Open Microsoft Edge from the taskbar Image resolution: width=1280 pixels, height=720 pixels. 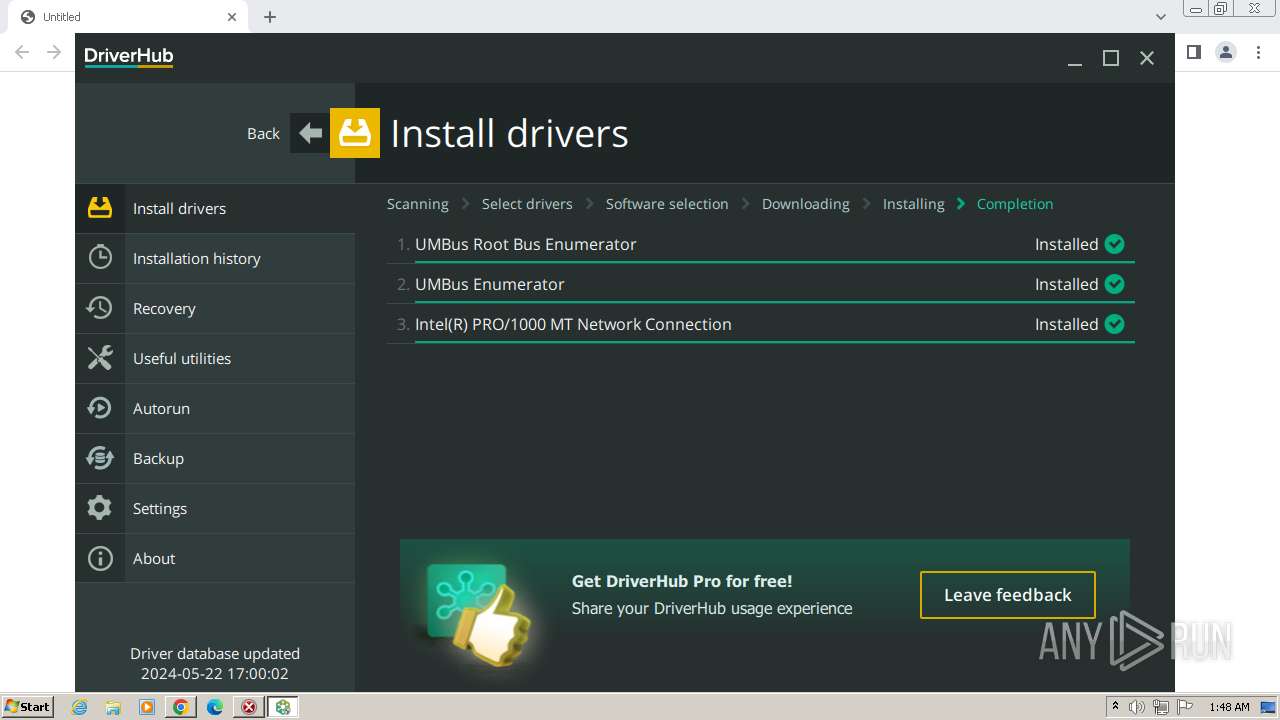[x=215, y=707]
